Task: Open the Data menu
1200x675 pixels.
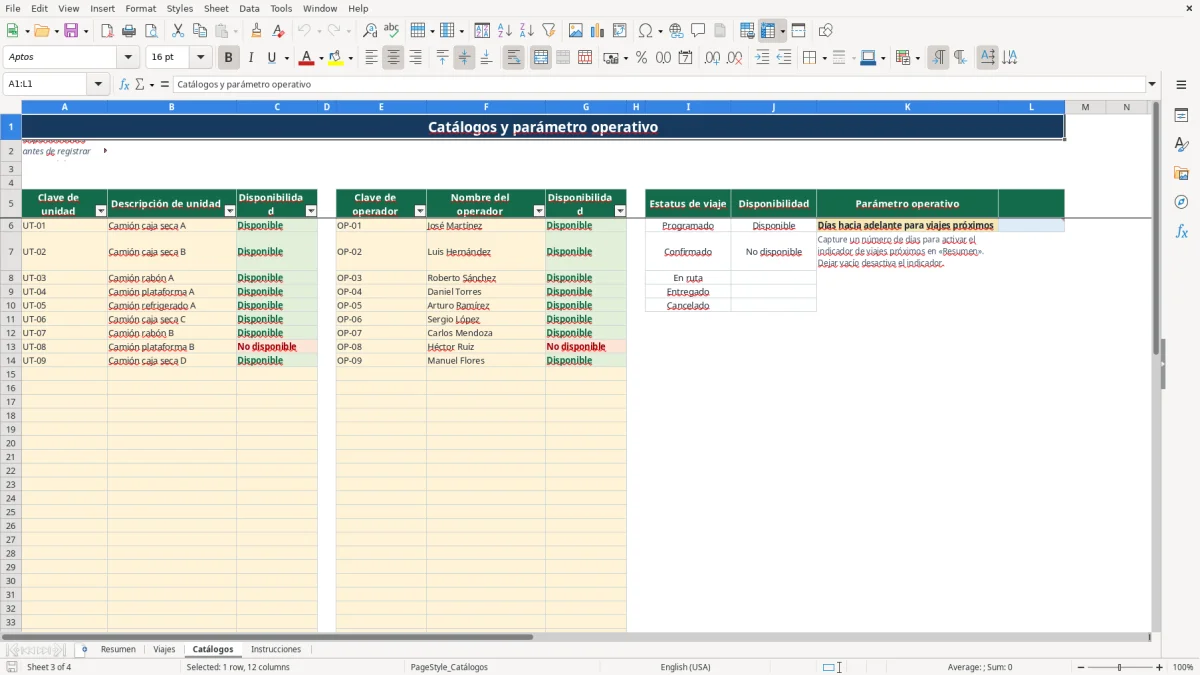Action: click(x=249, y=8)
